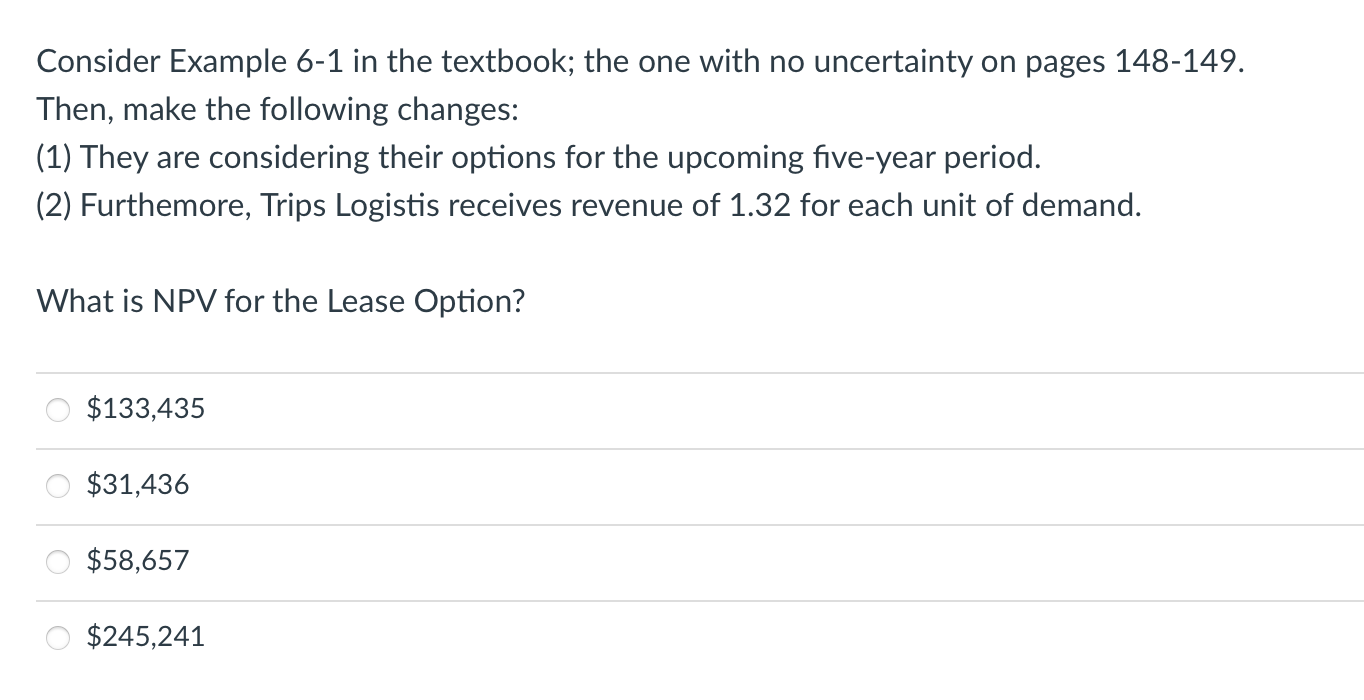The image size is (1364, 700).
Task: Select the $245,241 answer radio button
Action: (x=57, y=637)
